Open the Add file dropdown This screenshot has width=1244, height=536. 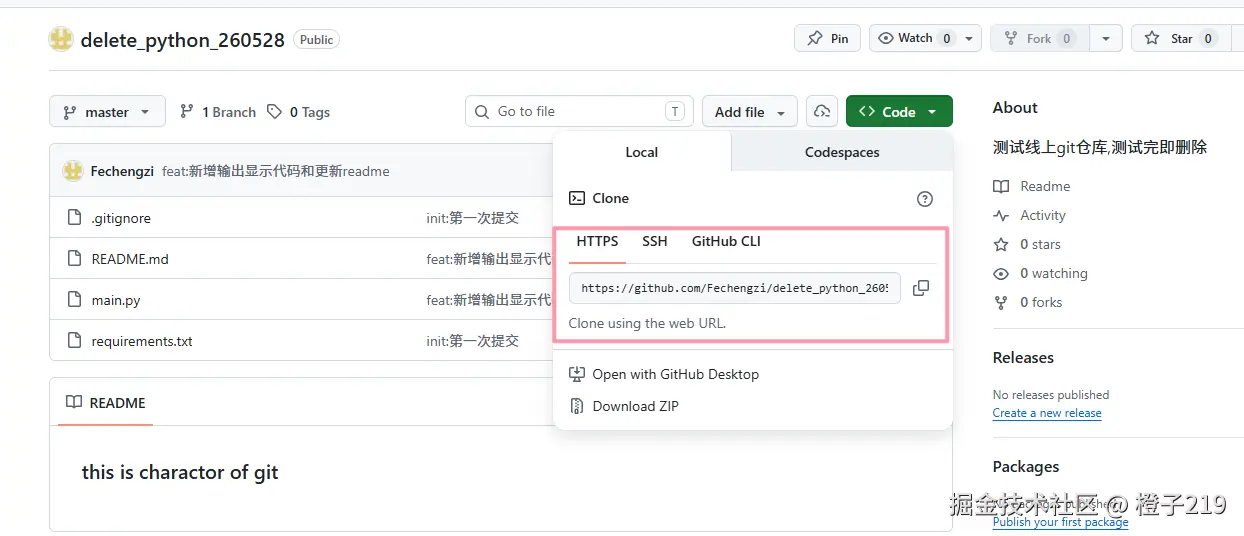(x=750, y=112)
